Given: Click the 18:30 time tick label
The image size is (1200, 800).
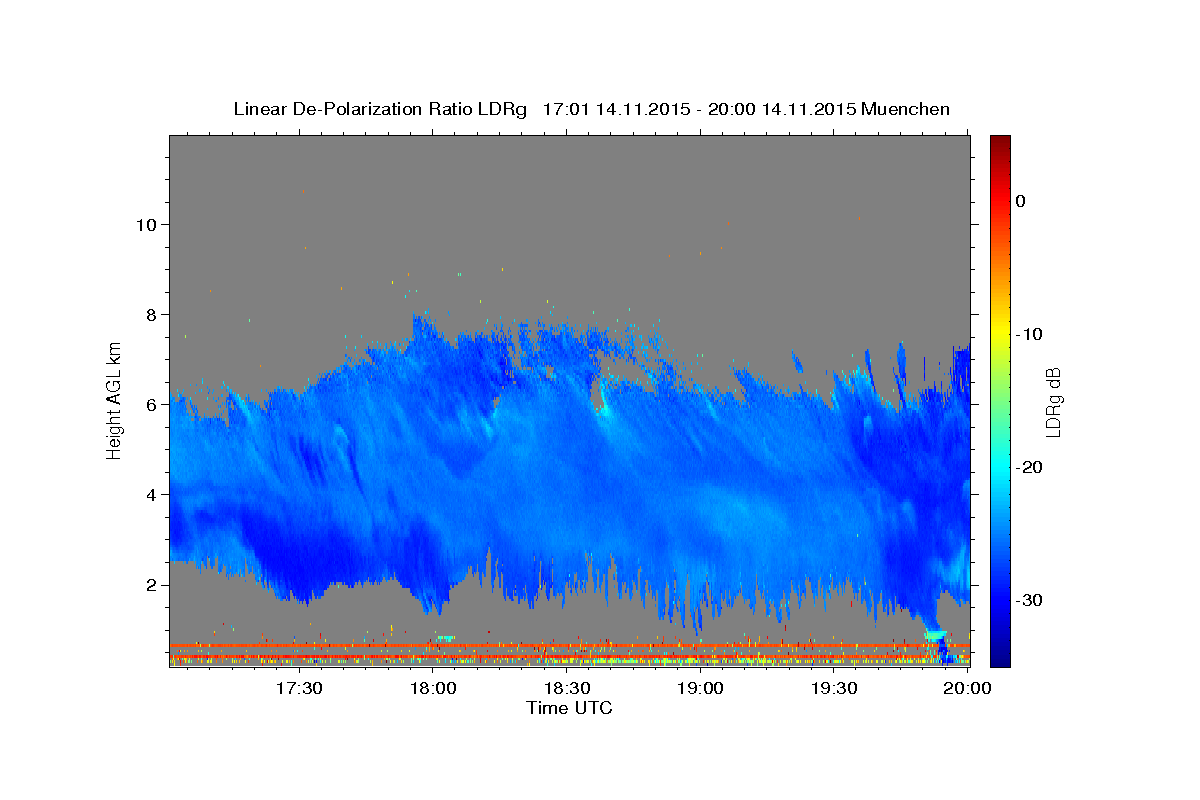Looking at the screenshot, I should (566, 689).
